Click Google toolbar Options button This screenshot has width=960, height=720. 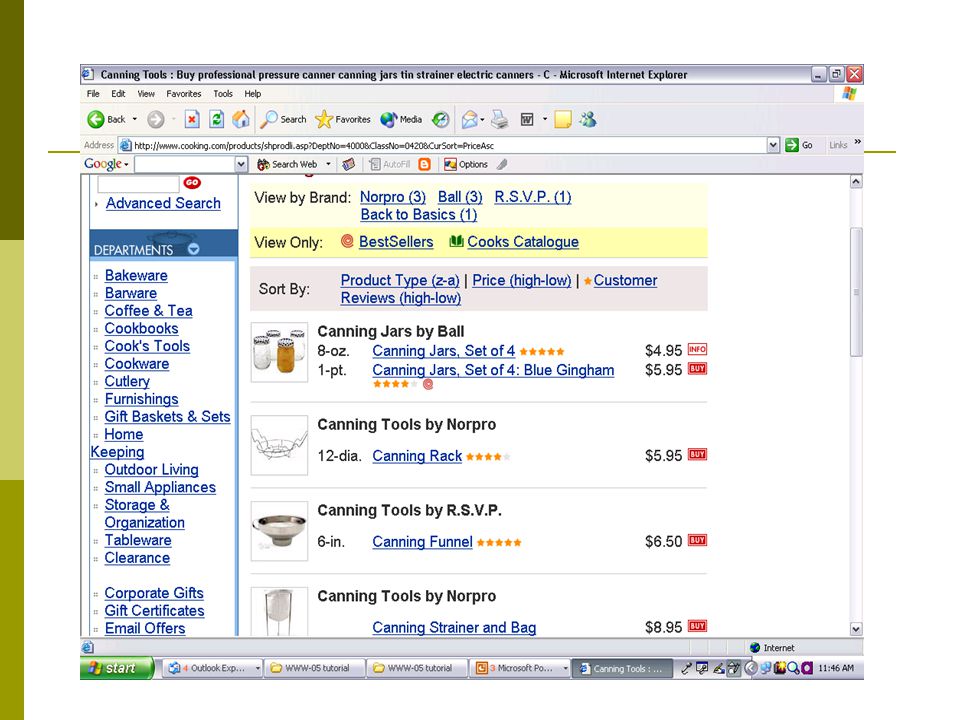coord(466,164)
